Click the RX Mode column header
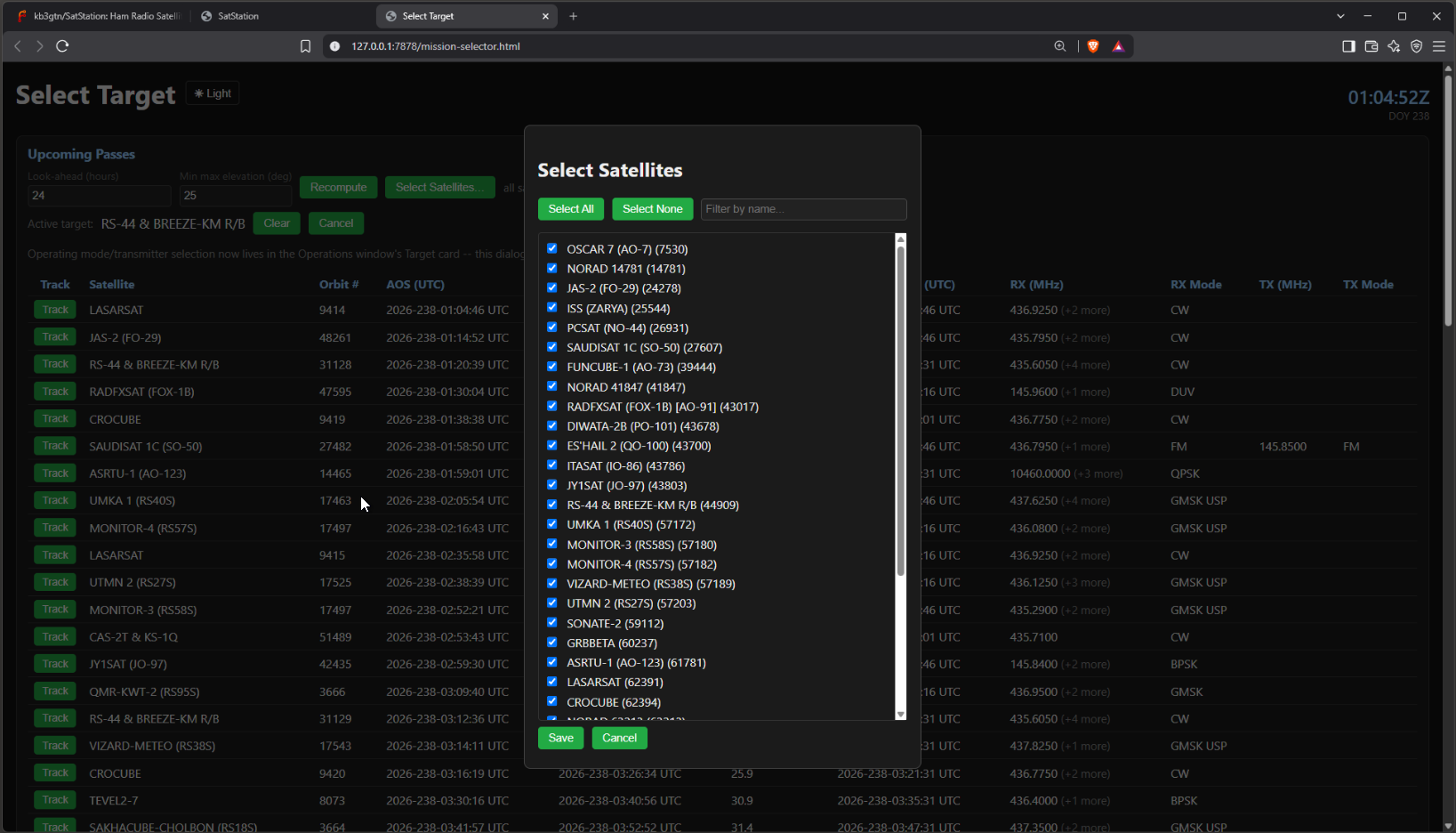This screenshot has height=833, width=1456. click(1196, 285)
